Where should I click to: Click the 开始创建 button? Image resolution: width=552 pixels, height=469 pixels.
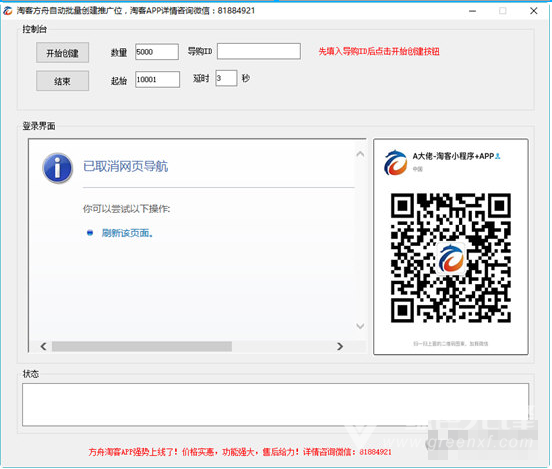pos(62,53)
